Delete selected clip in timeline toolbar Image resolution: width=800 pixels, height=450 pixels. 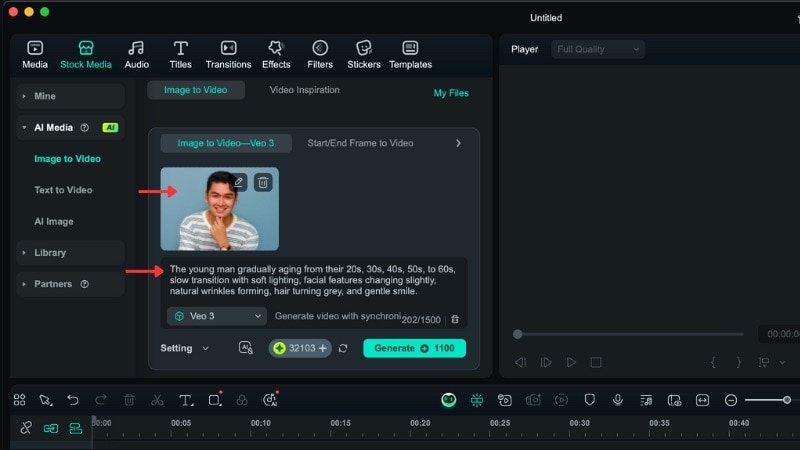tap(129, 400)
